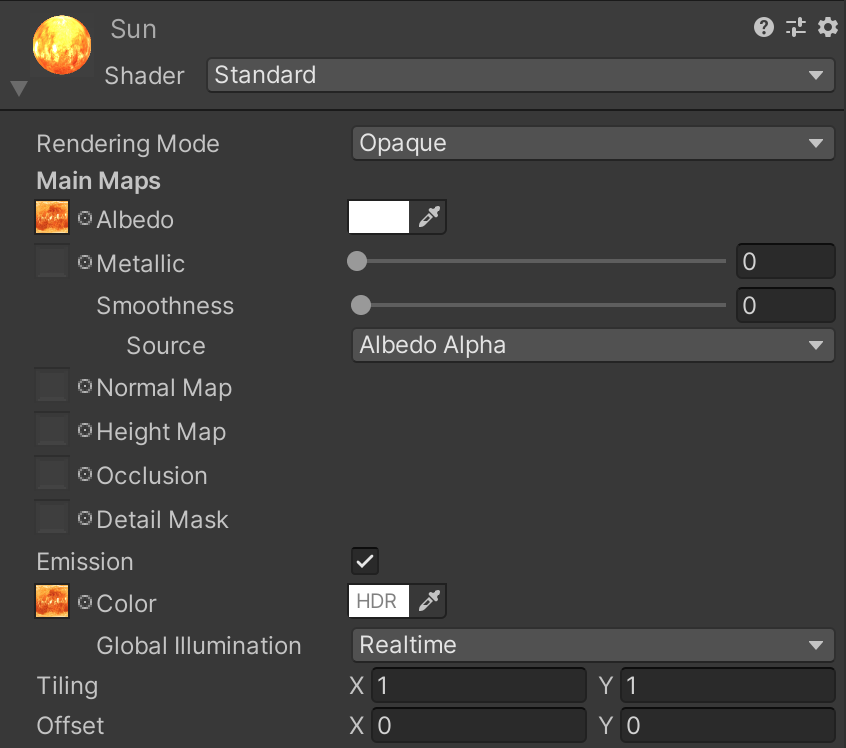Open the Shader dropdown set to Standard
Screen dimensions: 846x748
coord(520,75)
